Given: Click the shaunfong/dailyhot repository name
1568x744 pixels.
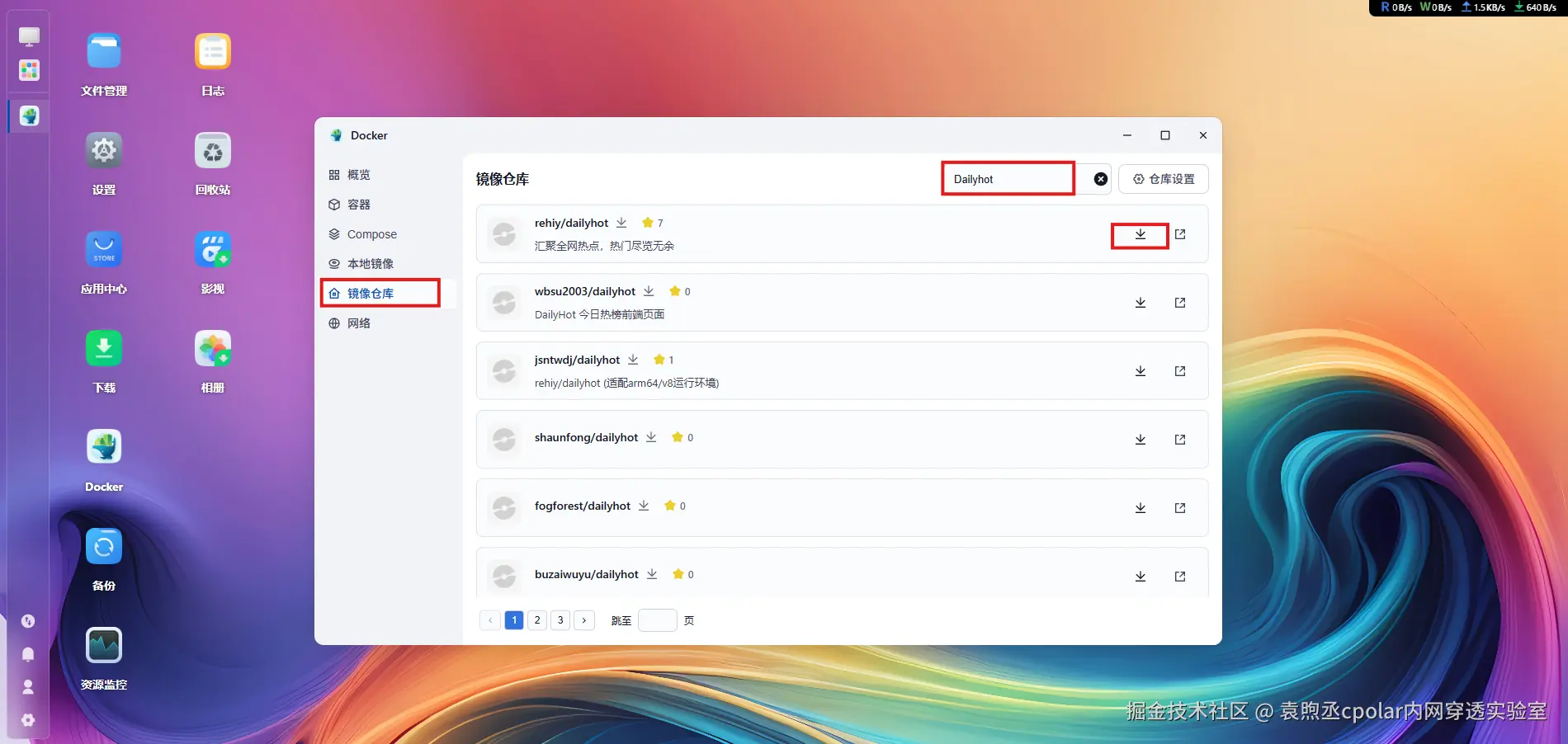Looking at the screenshot, I should pos(586,437).
